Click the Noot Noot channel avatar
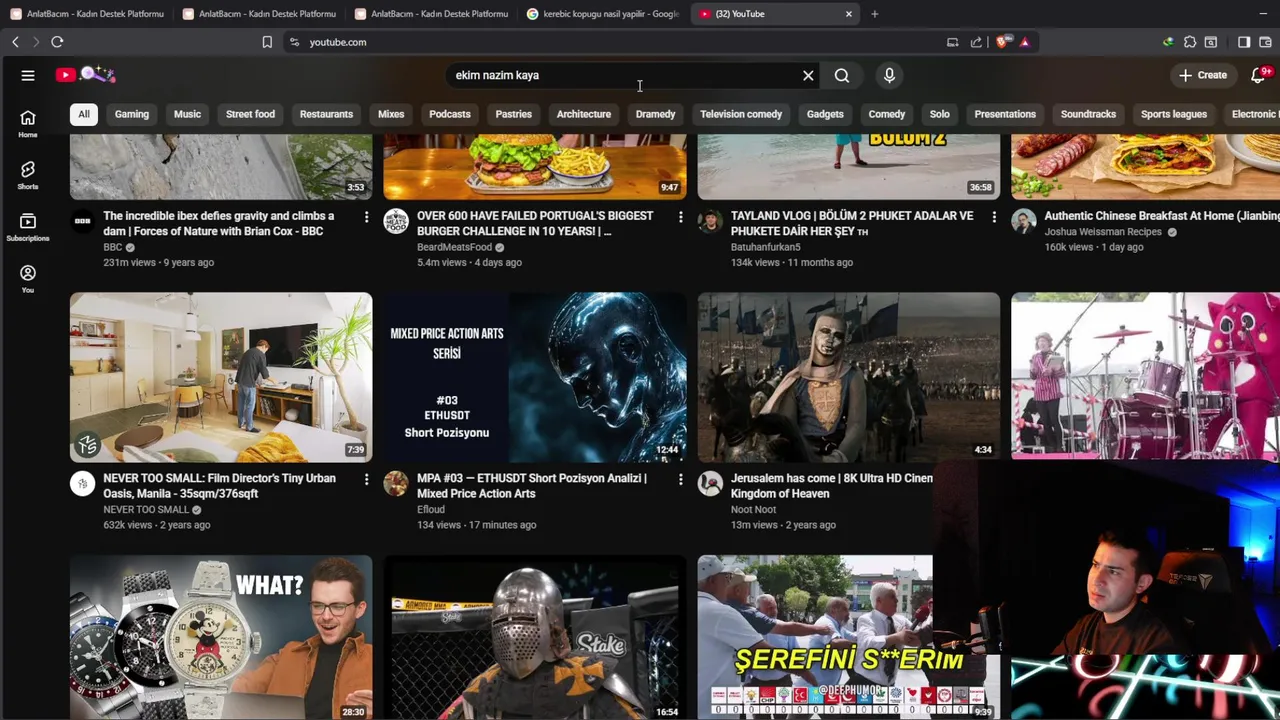The height and width of the screenshot is (720, 1280). (x=710, y=484)
